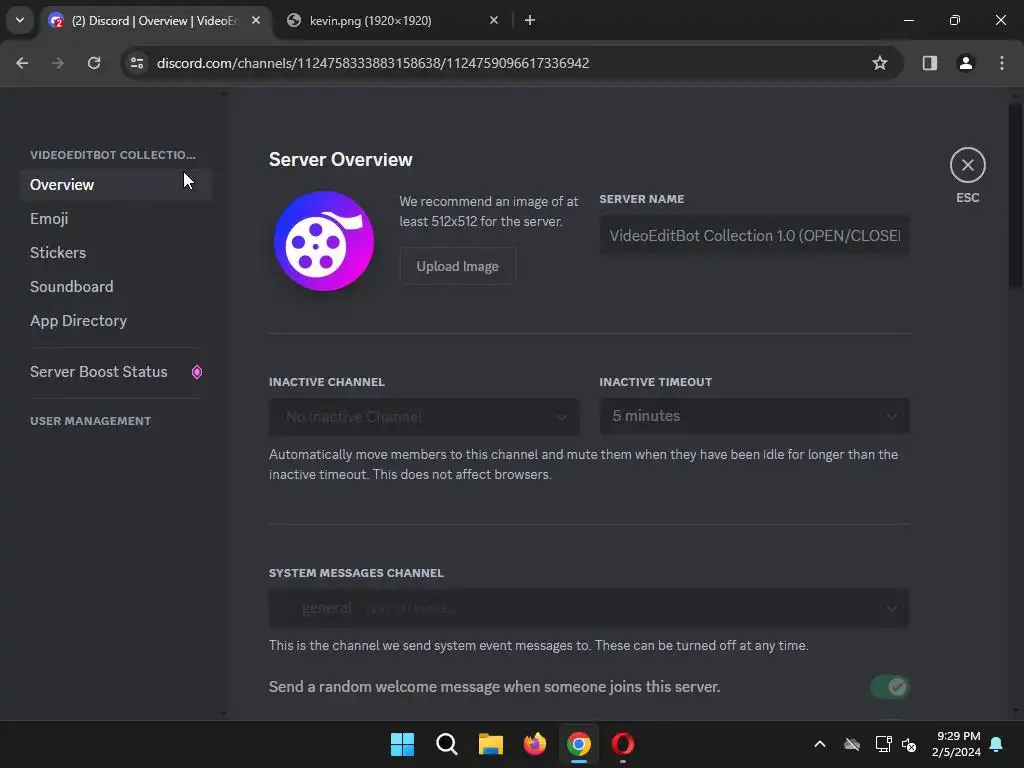Image resolution: width=1024 pixels, height=768 pixels.
Task: Open the System Messages Channel dropdown
Action: pos(588,608)
